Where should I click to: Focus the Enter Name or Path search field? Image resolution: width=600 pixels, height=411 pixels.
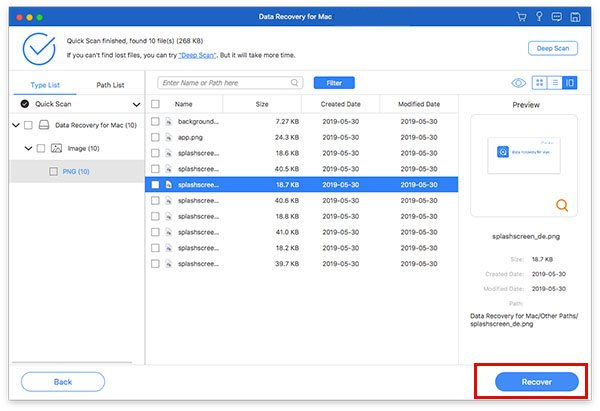click(x=230, y=83)
